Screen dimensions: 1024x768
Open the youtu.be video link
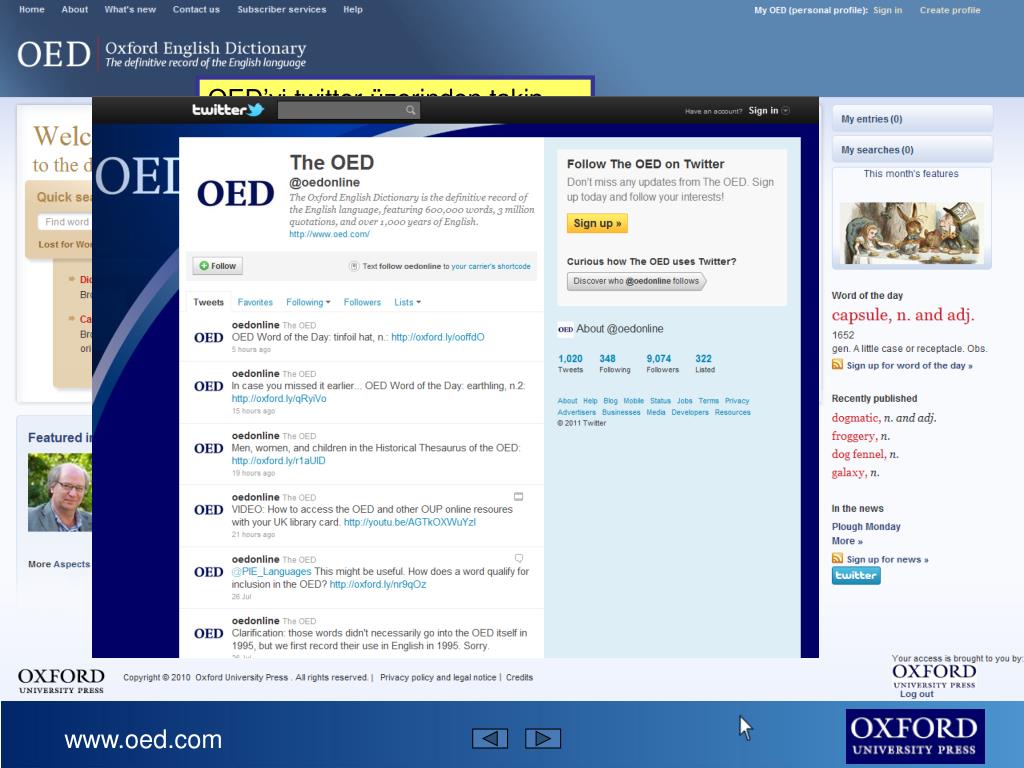(x=409, y=522)
